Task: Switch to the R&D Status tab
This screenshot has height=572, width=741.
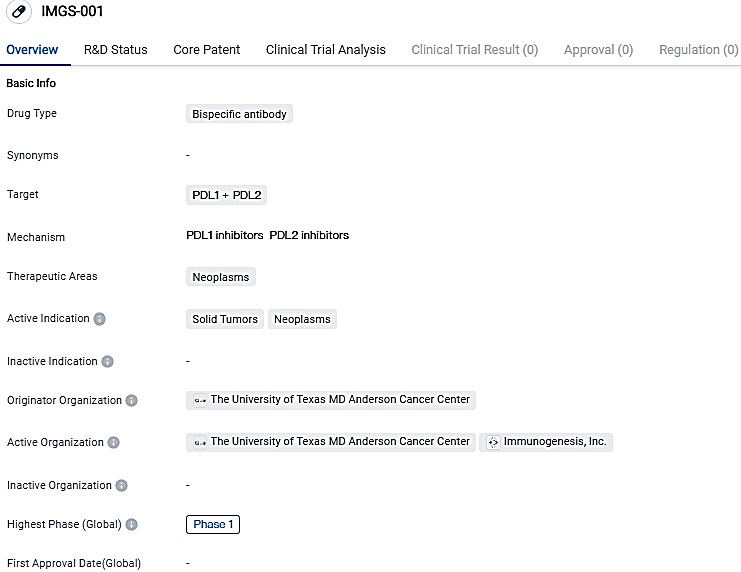Action: point(115,50)
